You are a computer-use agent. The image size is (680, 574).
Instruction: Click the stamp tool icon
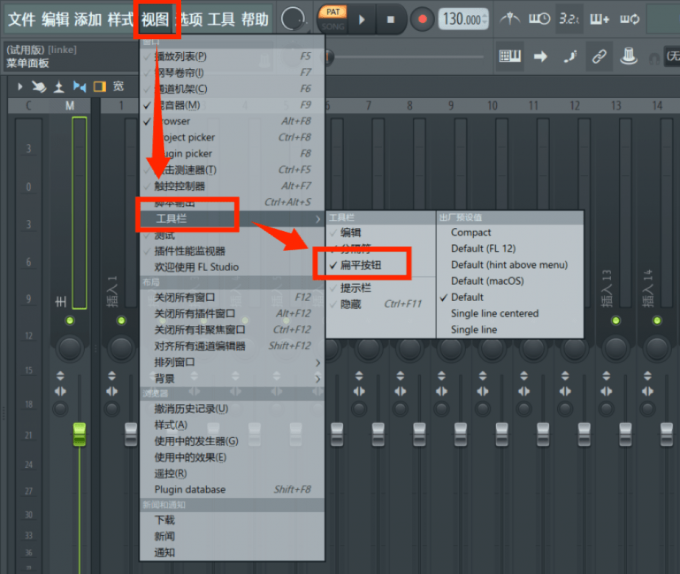[629, 56]
